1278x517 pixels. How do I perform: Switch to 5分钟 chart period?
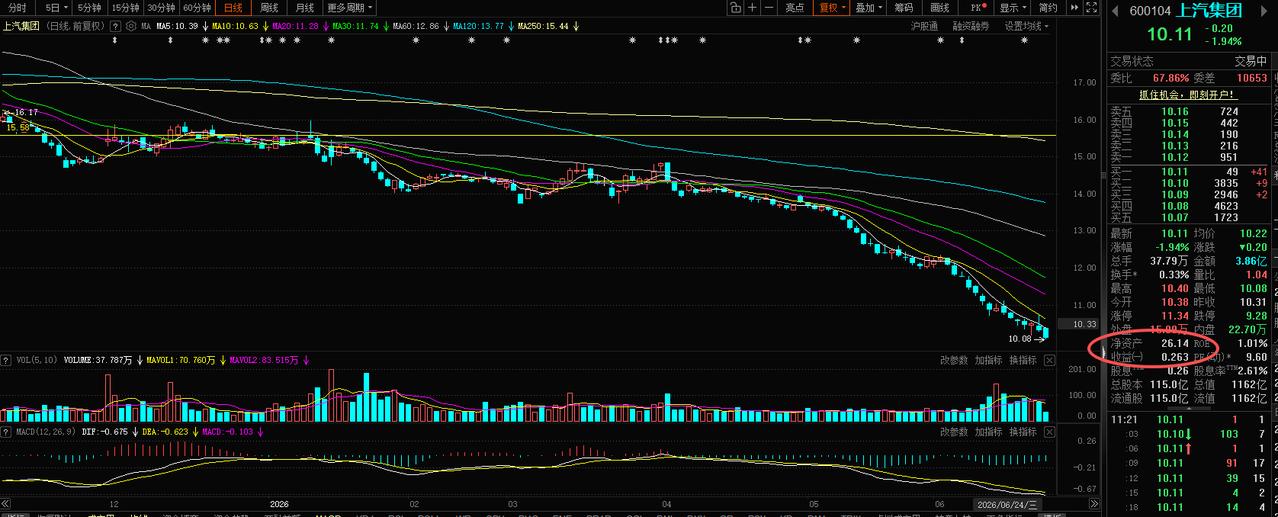point(89,8)
